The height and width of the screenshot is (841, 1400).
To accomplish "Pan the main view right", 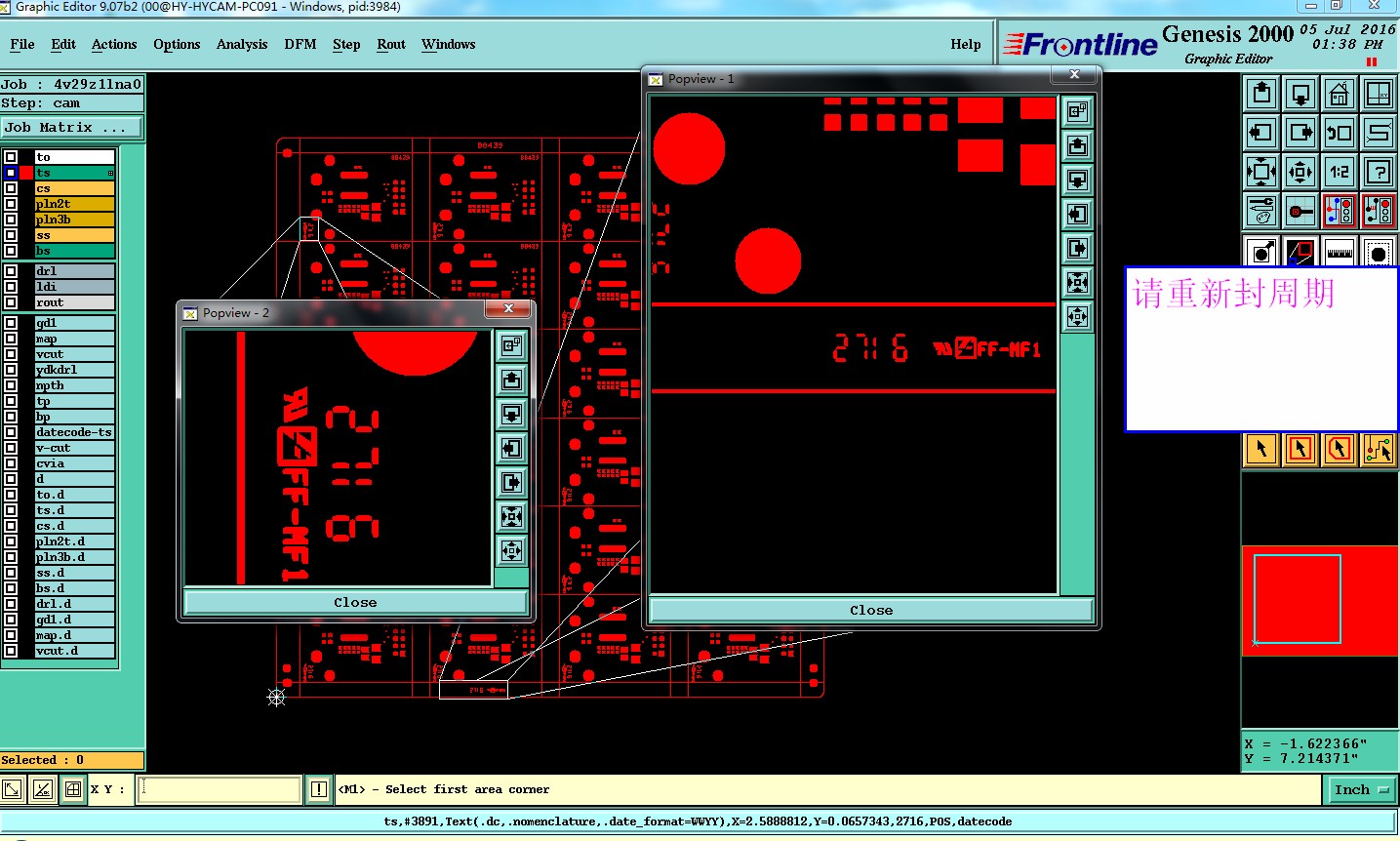I will click(1300, 133).
